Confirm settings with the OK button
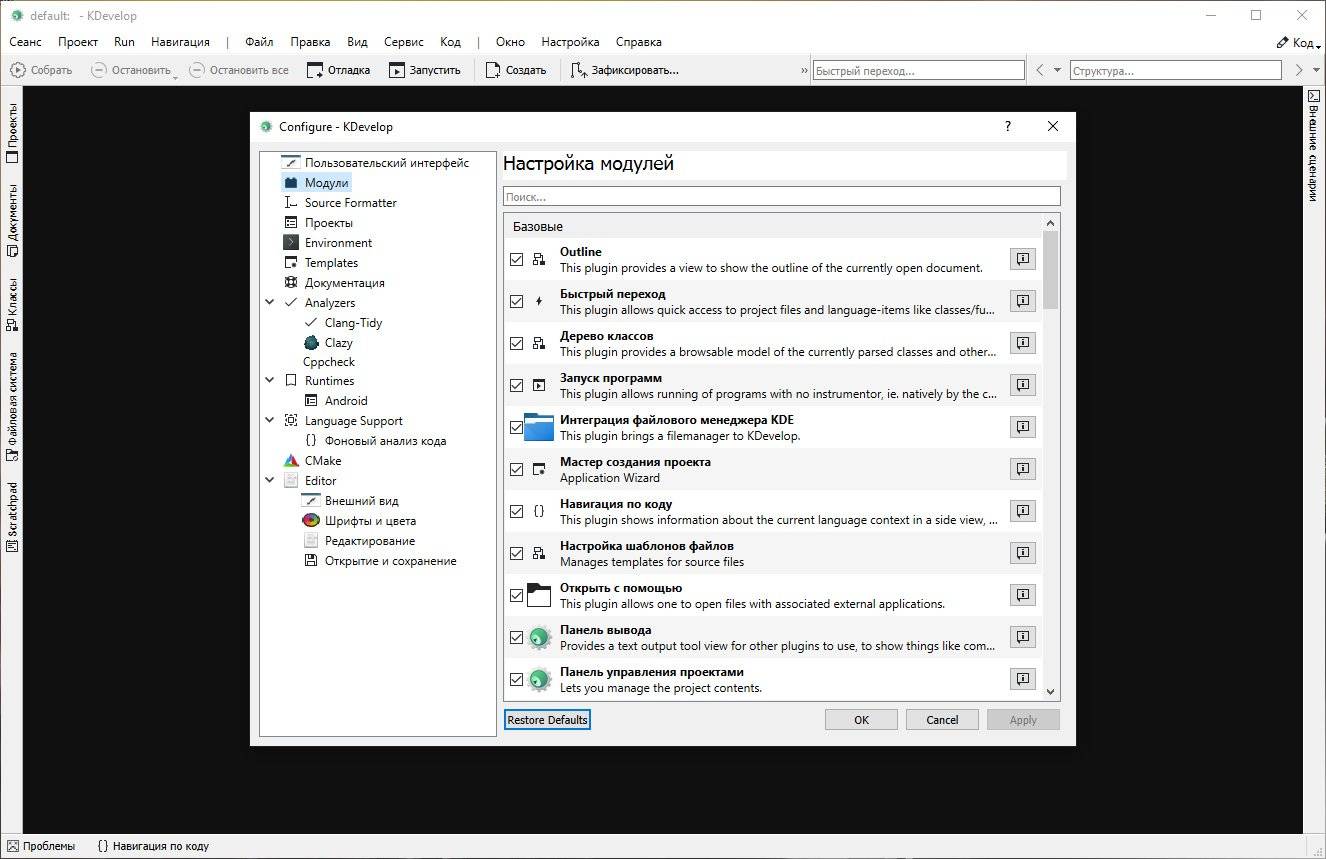The height and width of the screenshot is (859, 1326). tap(861, 720)
